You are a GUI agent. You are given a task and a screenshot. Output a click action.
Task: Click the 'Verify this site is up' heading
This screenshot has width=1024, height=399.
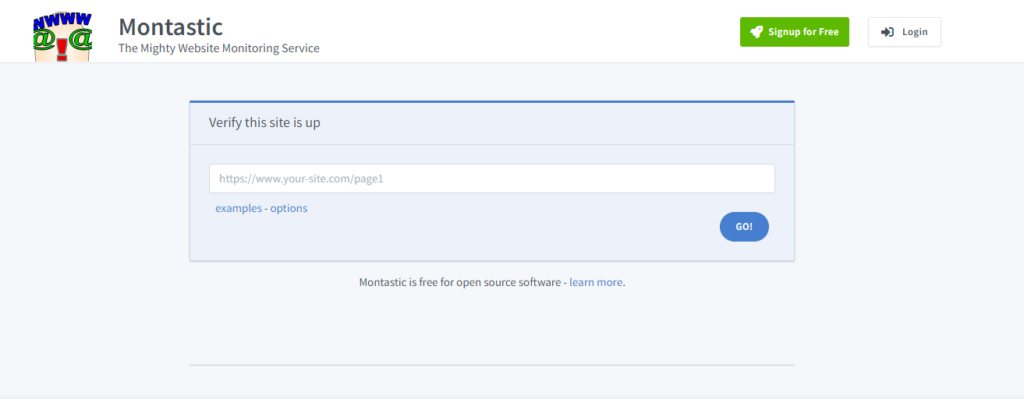tap(264, 123)
